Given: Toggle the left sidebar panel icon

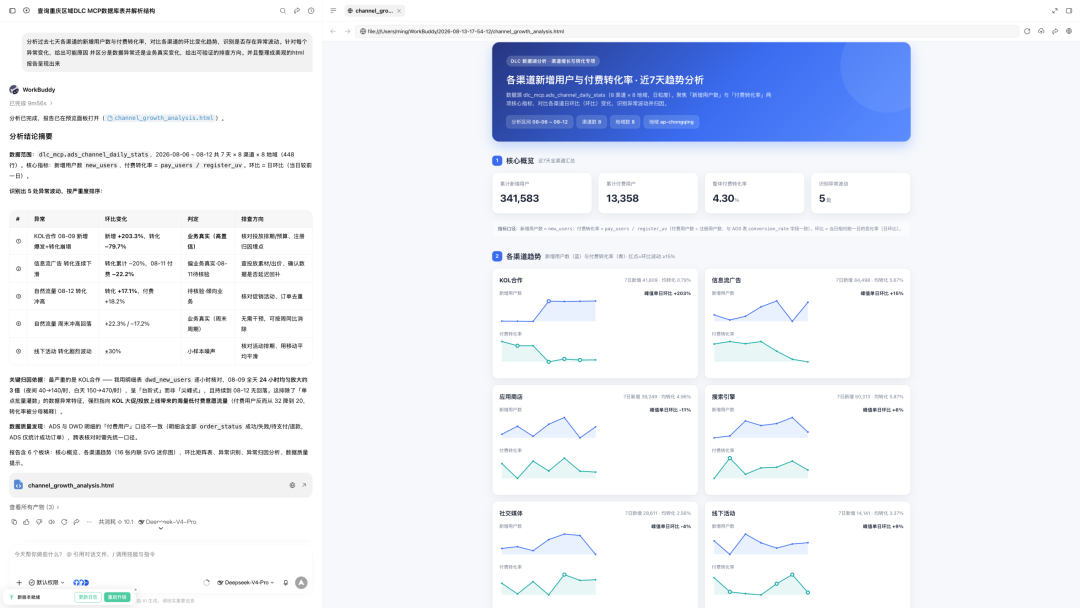Looking at the screenshot, I should click(12, 11).
